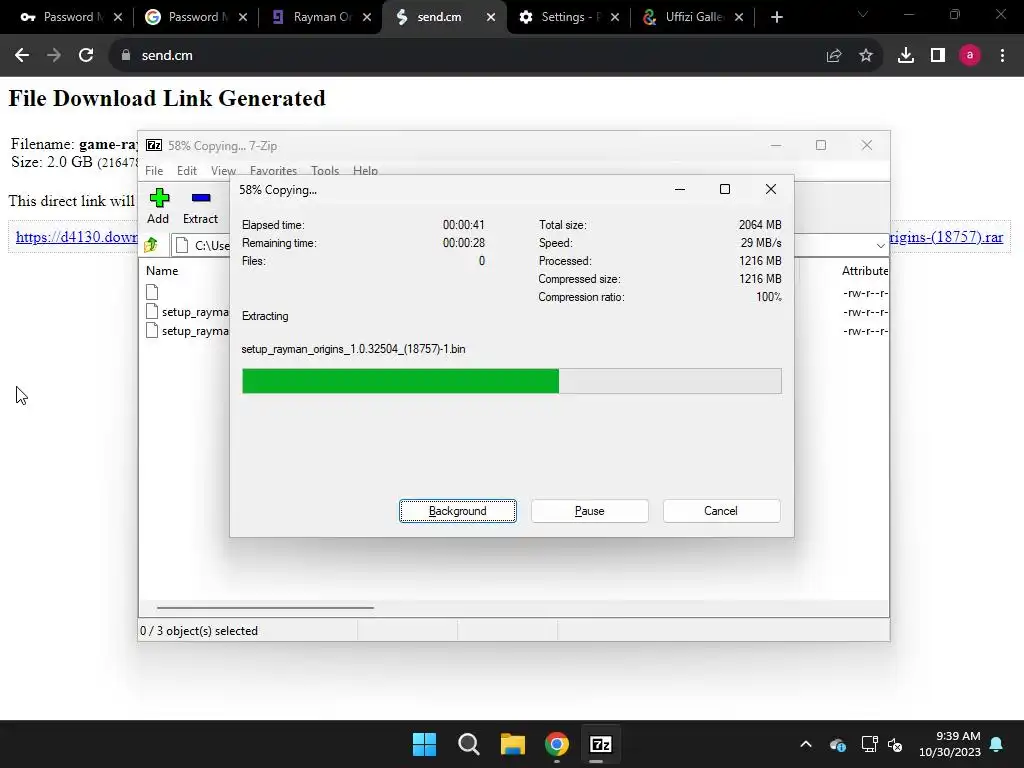This screenshot has height=768, width=1024.
Task: Cancel the copying operation
Action: point(721,511)
